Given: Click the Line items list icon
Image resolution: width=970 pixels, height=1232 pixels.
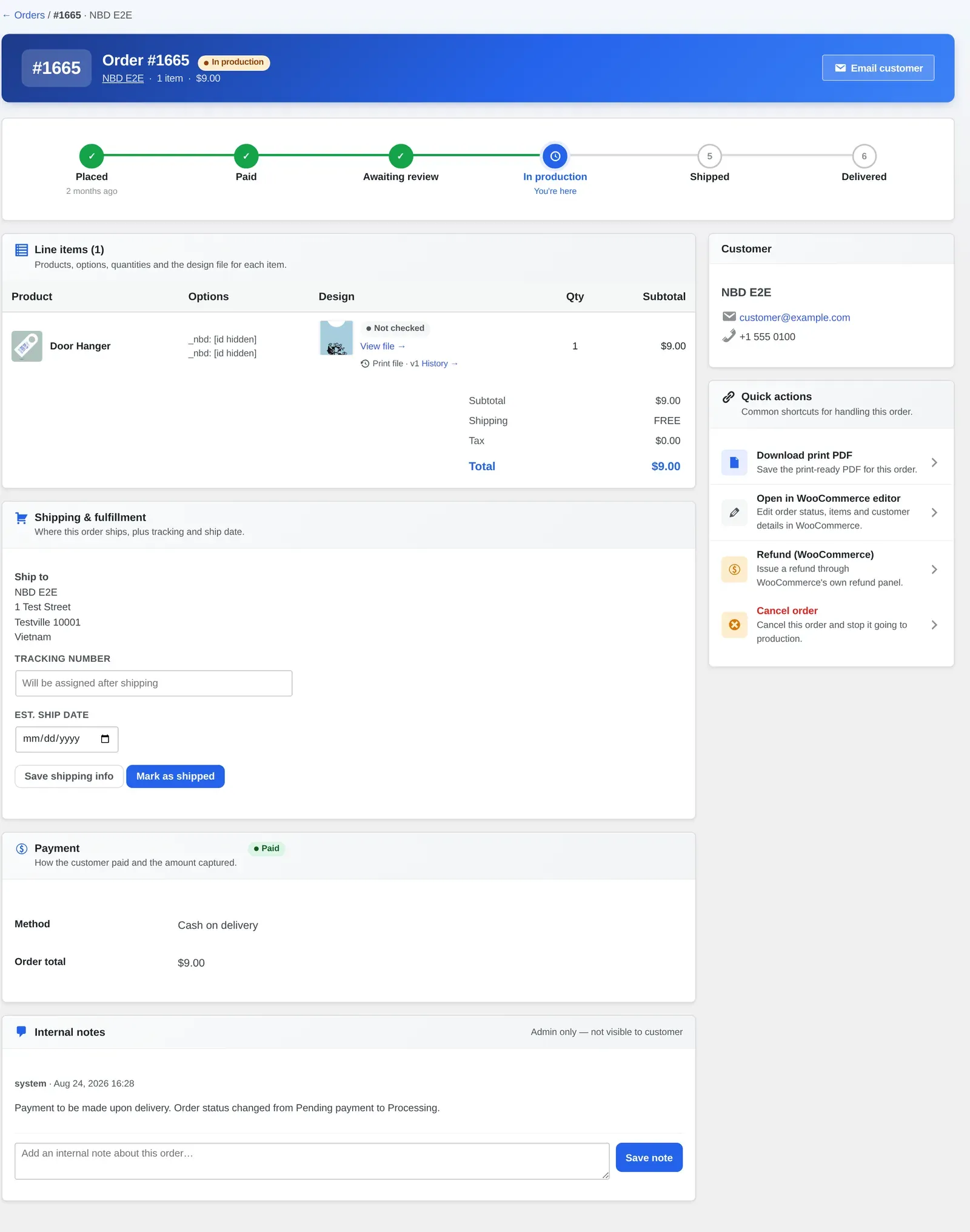Looking at the screenshot, I should point(21,250).
